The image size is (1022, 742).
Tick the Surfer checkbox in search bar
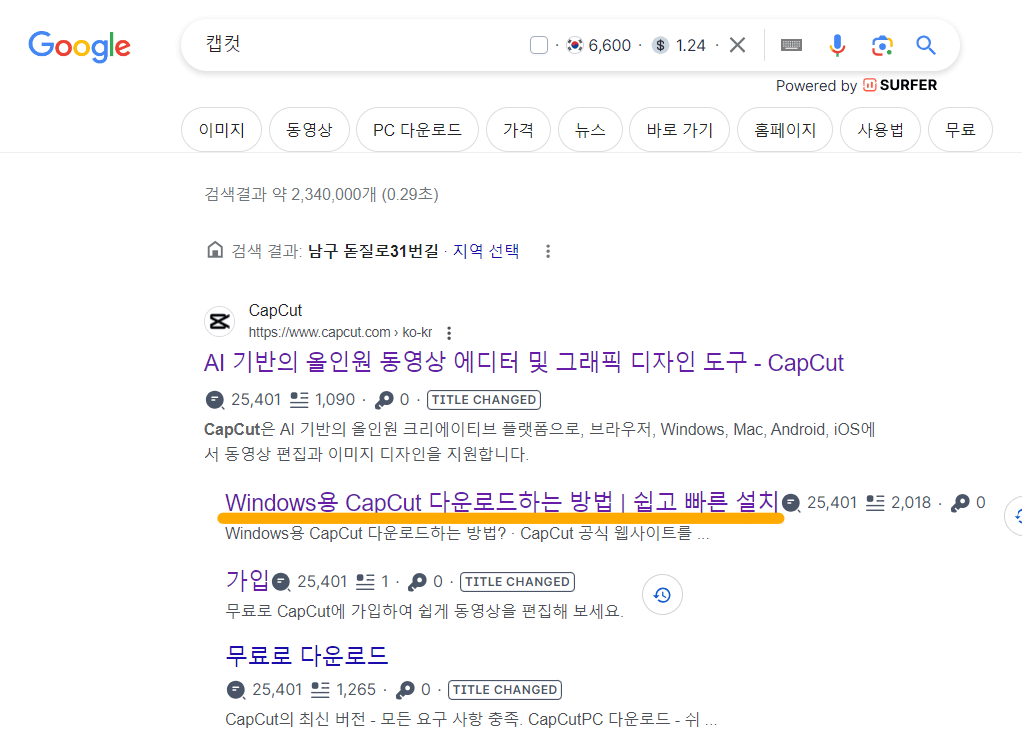[x=539, y=45]
